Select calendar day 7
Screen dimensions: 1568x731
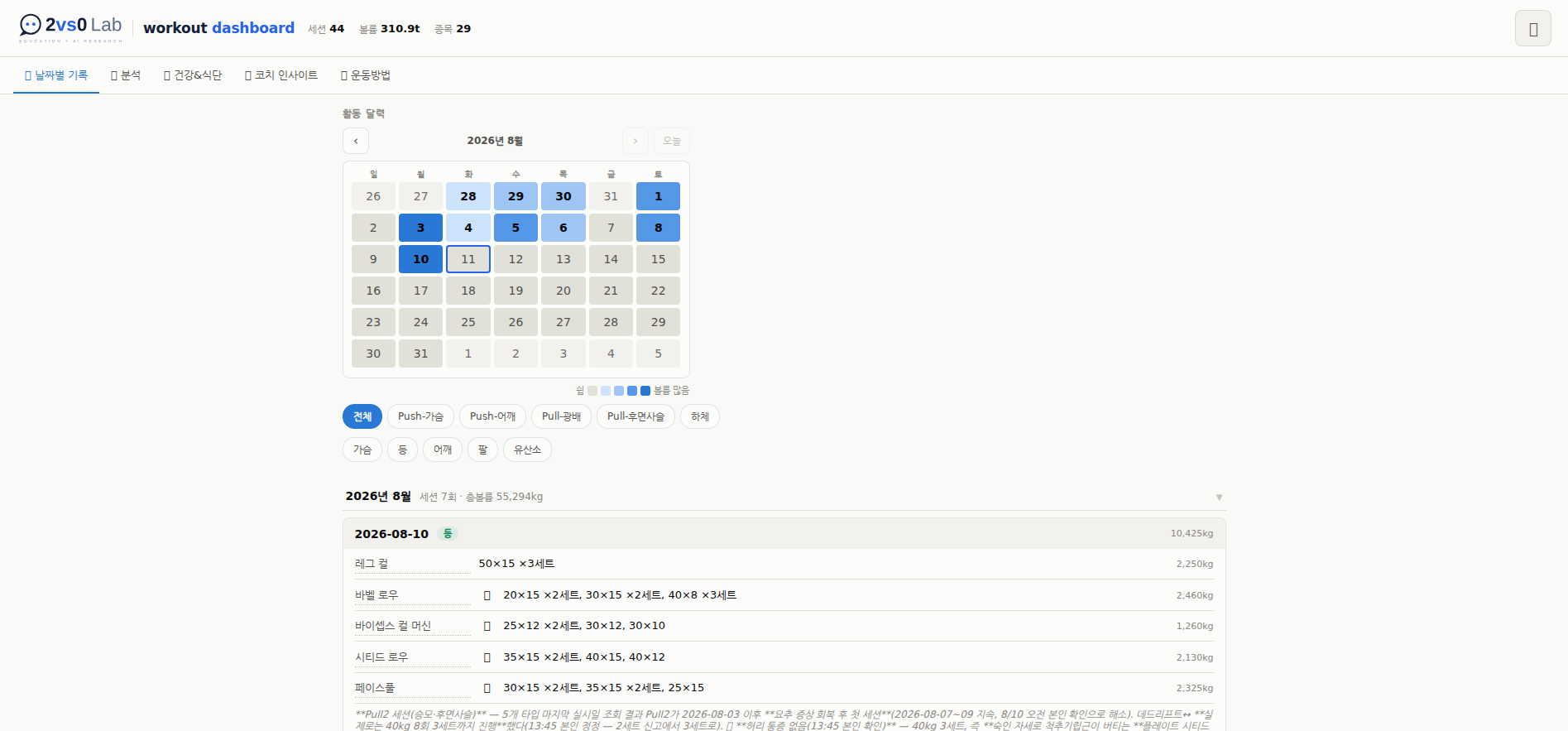pos(611,228)
